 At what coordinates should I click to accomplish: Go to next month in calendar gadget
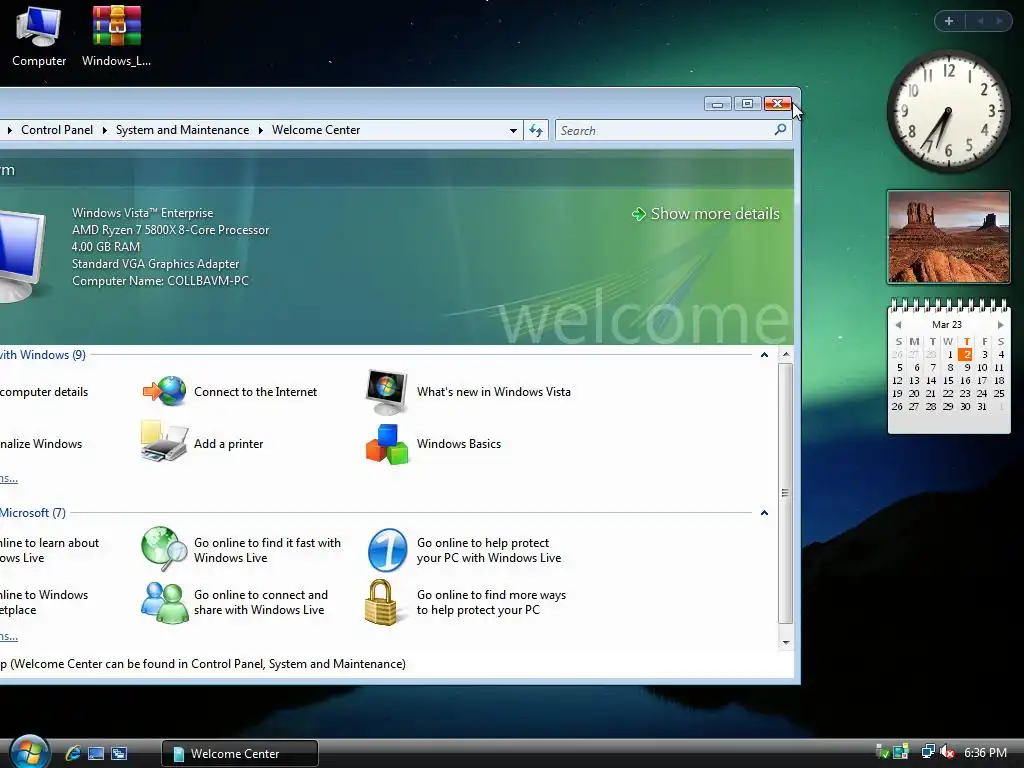pyautogui.click(x=1000, y=325)
